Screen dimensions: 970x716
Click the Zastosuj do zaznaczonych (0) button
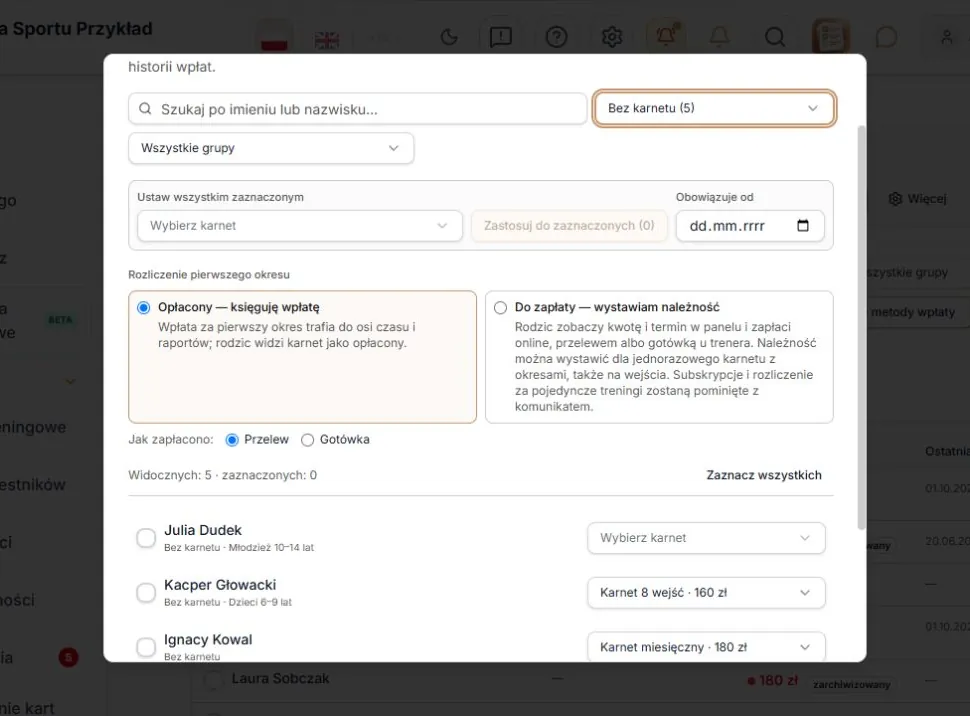569,225
